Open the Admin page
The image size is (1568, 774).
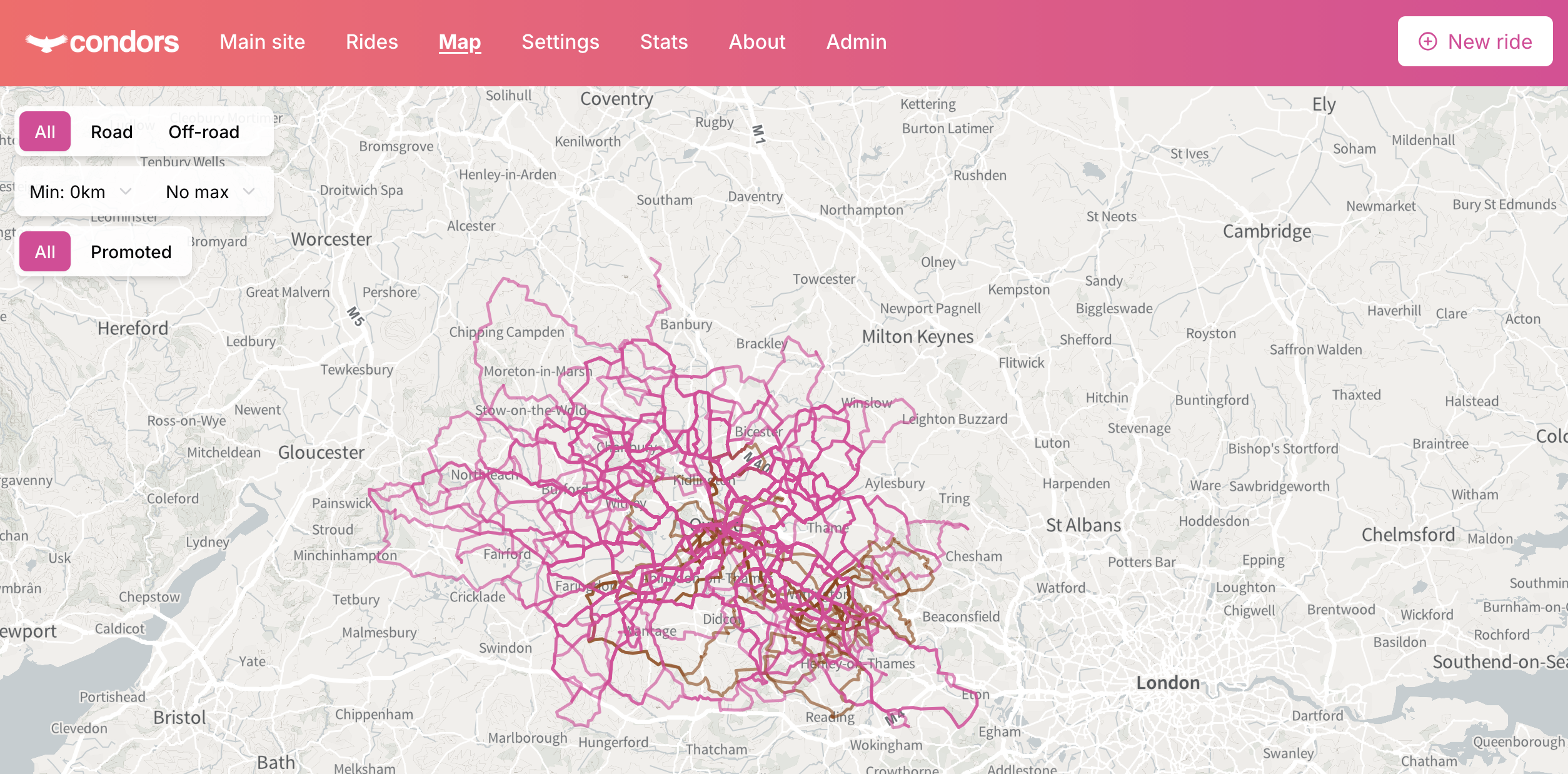click(x=856, y=42)
